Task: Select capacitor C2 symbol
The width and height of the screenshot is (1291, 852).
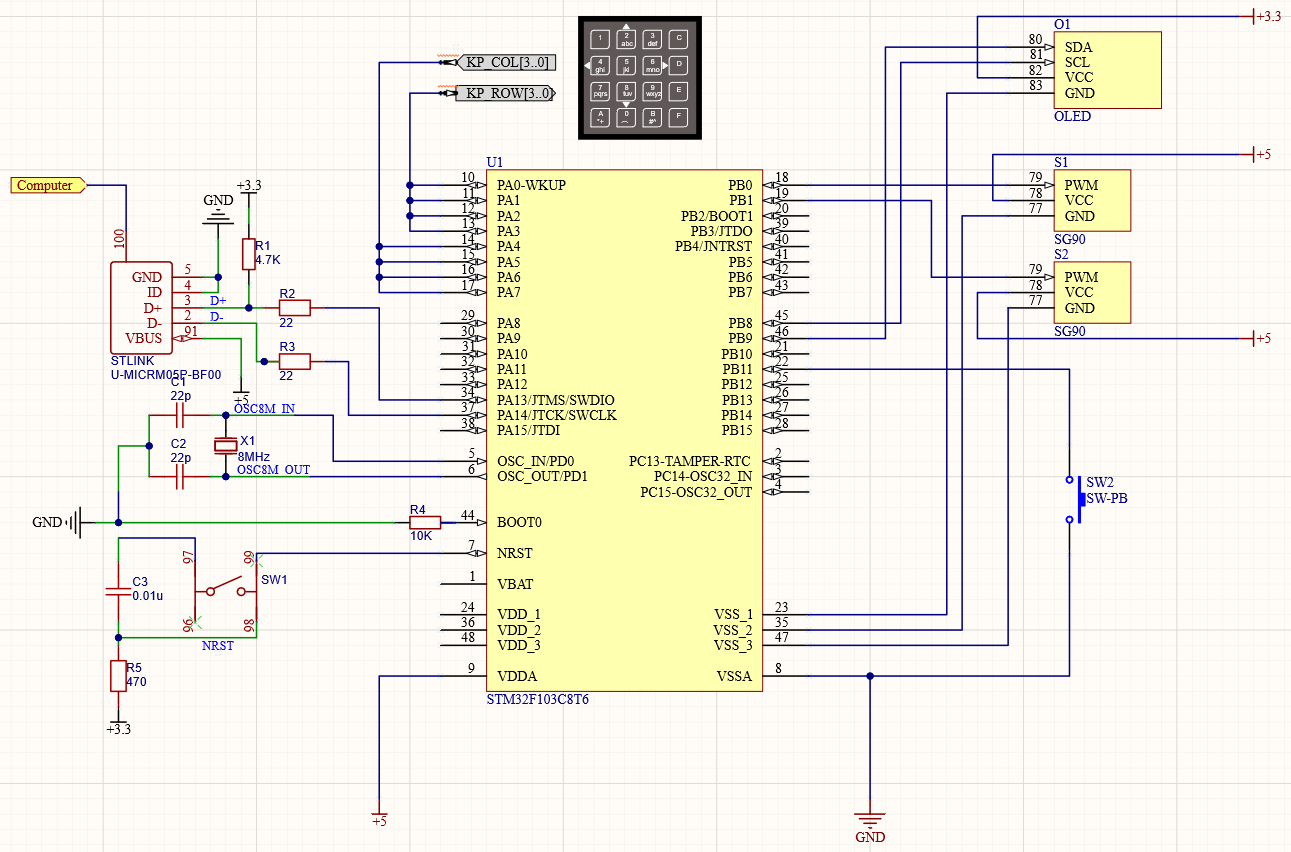Action: tap(180, 476)
